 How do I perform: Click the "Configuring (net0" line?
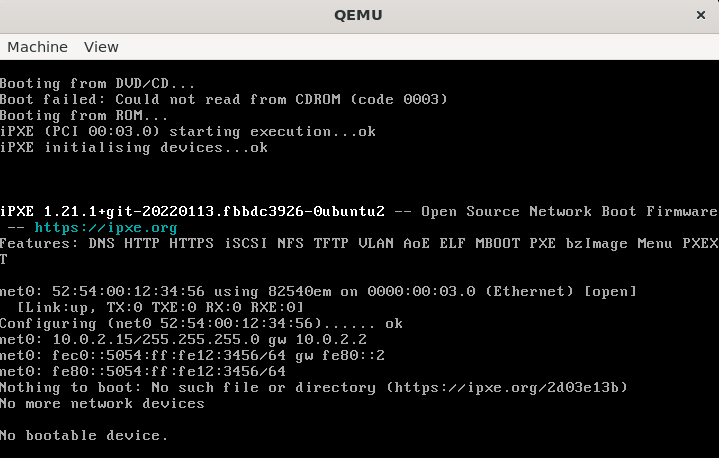[200, 323]
